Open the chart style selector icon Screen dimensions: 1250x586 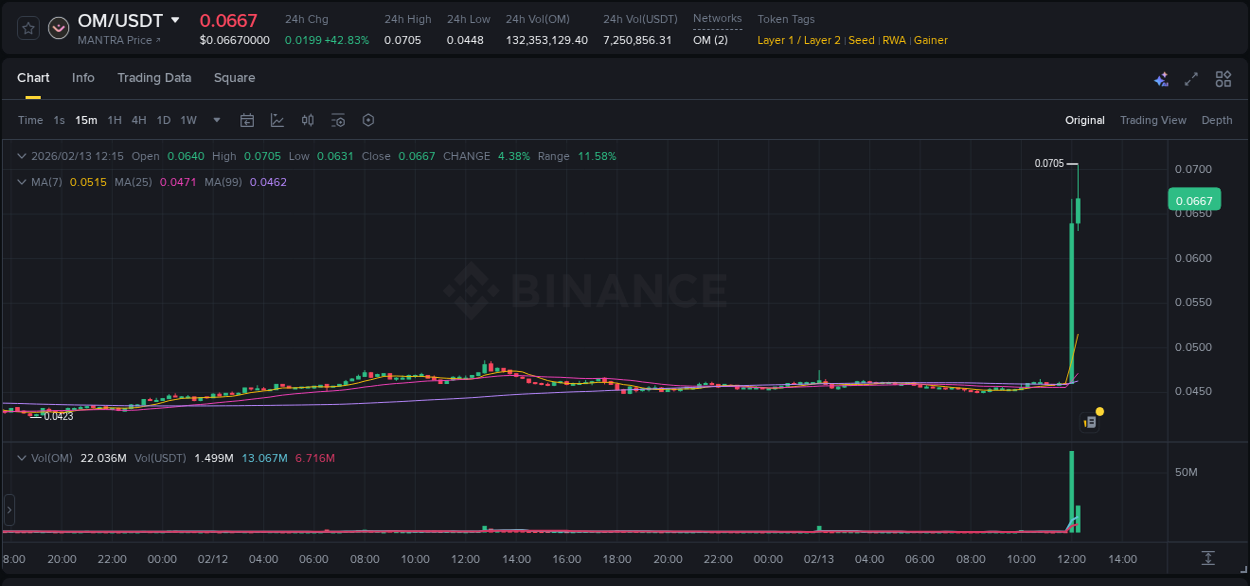(277, 120)
